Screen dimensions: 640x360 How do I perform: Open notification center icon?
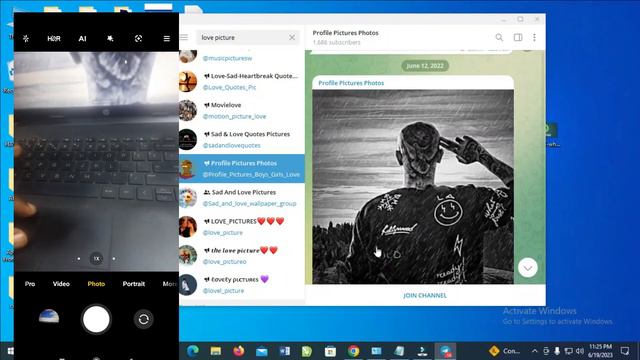[624, 351]
